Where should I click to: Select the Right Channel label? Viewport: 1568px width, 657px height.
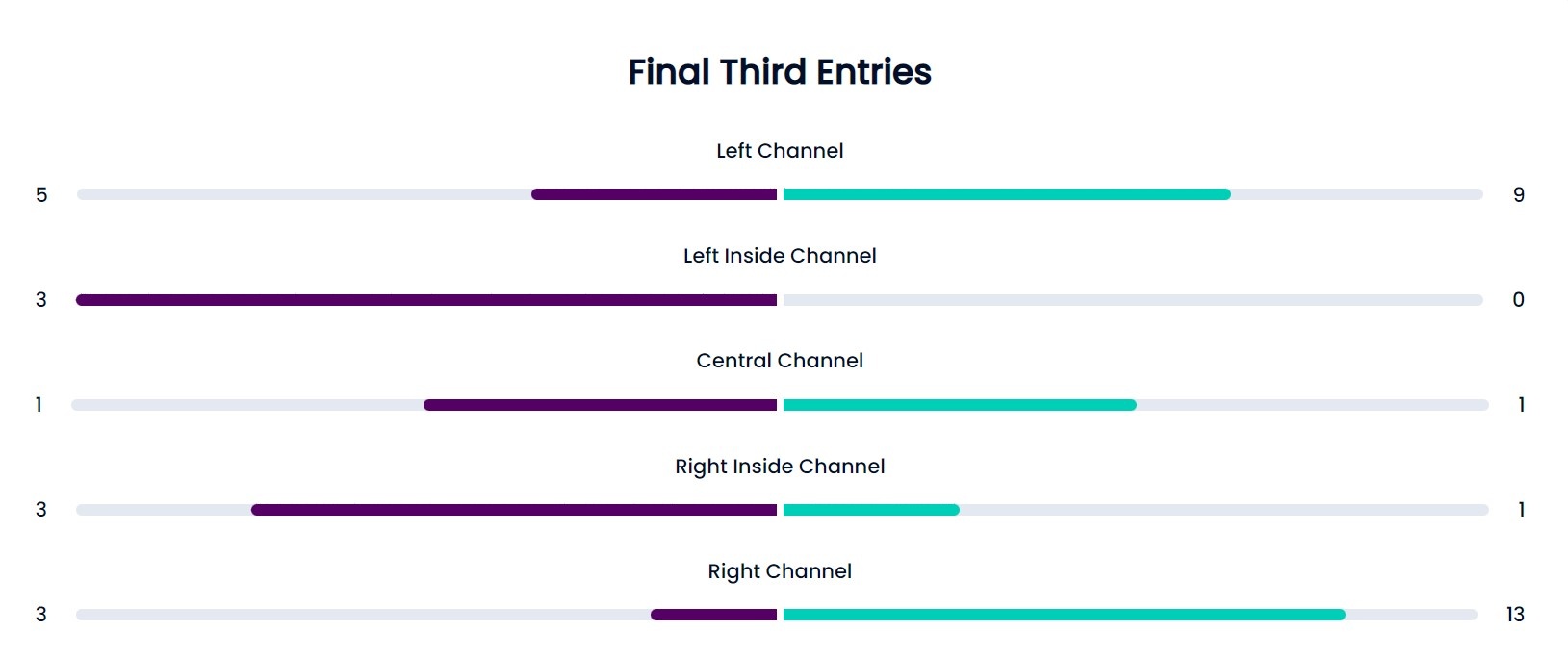pyautogui.click(x=780, y=571)
